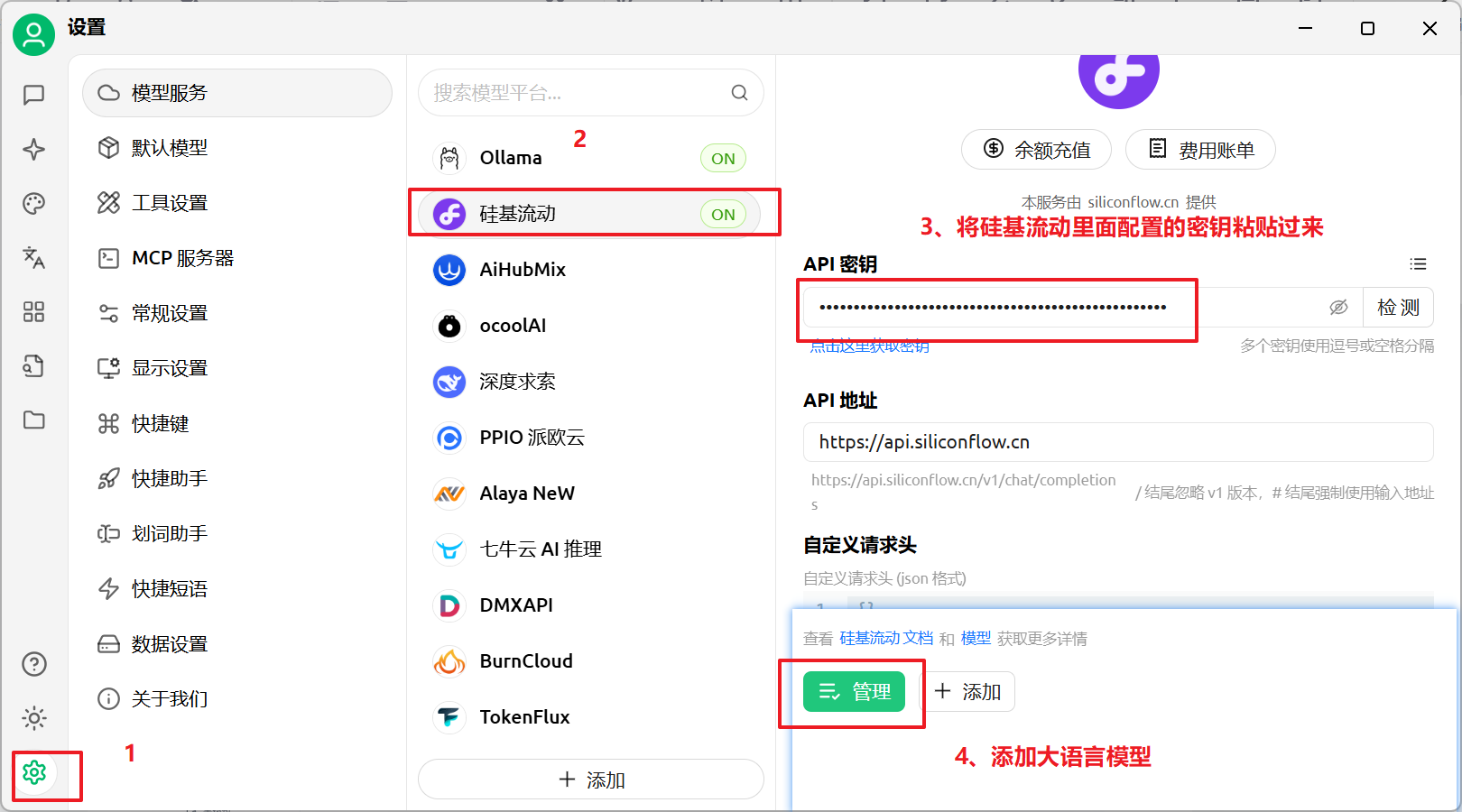Open 快捷助手 settings menu
The width and height of the screenshot is (1462, 812).
(237, 478)
